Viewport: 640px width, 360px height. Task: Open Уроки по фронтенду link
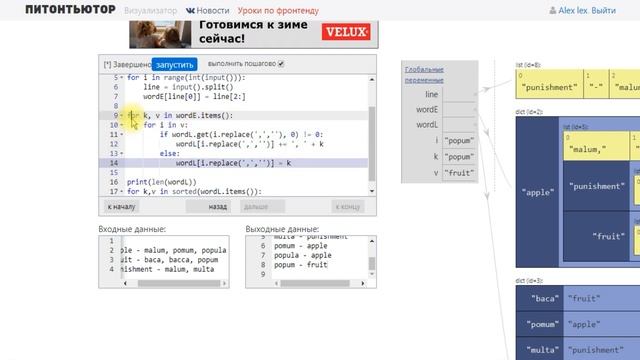click(x=278, y=11)
